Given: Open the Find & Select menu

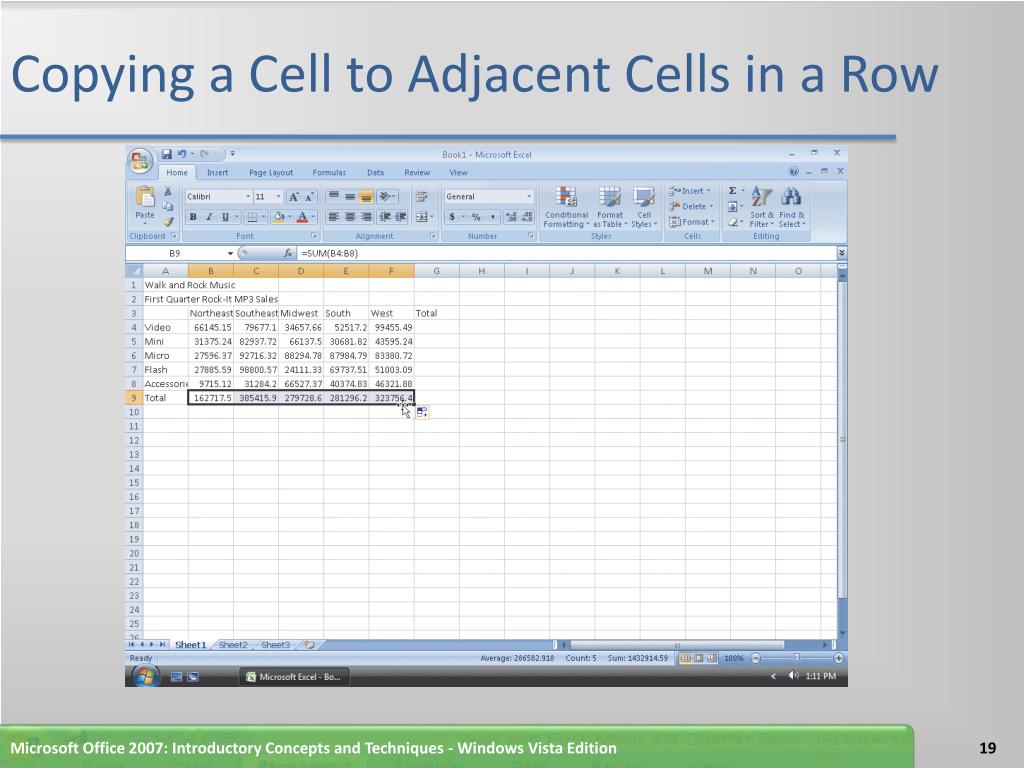Looking at the screenshot, I should pyautogui.click(x=792, y=207).
